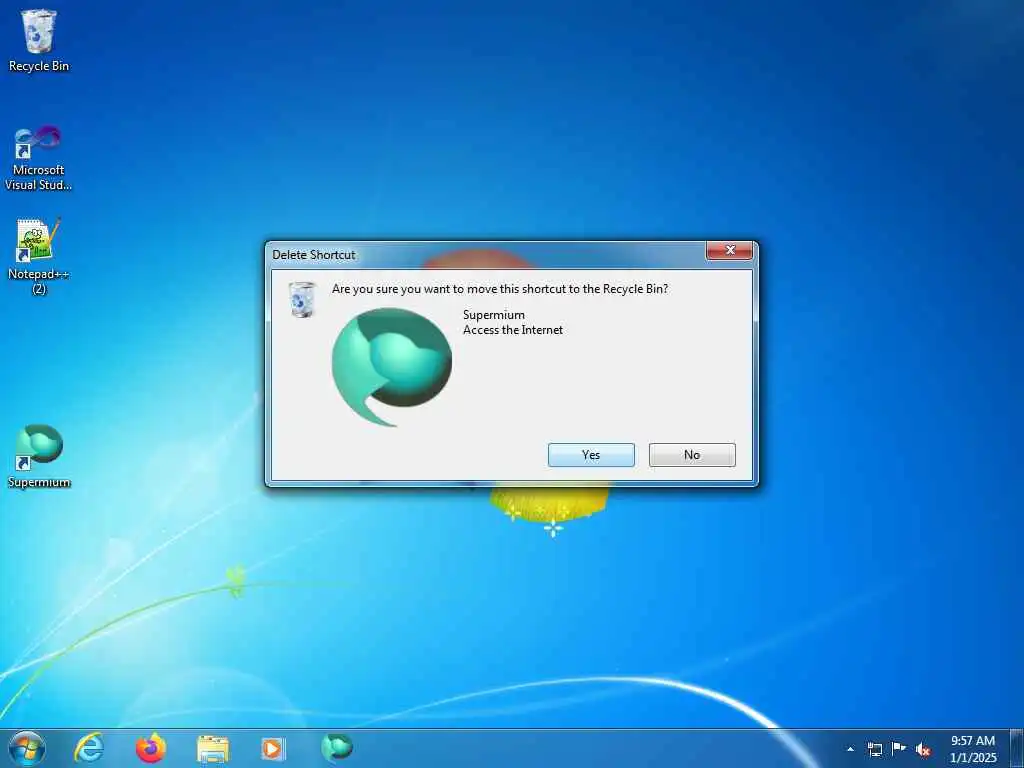The image size is (1024, 768).
Task: Open Supermium from the taskbar
Action: (x=337, y=748)
